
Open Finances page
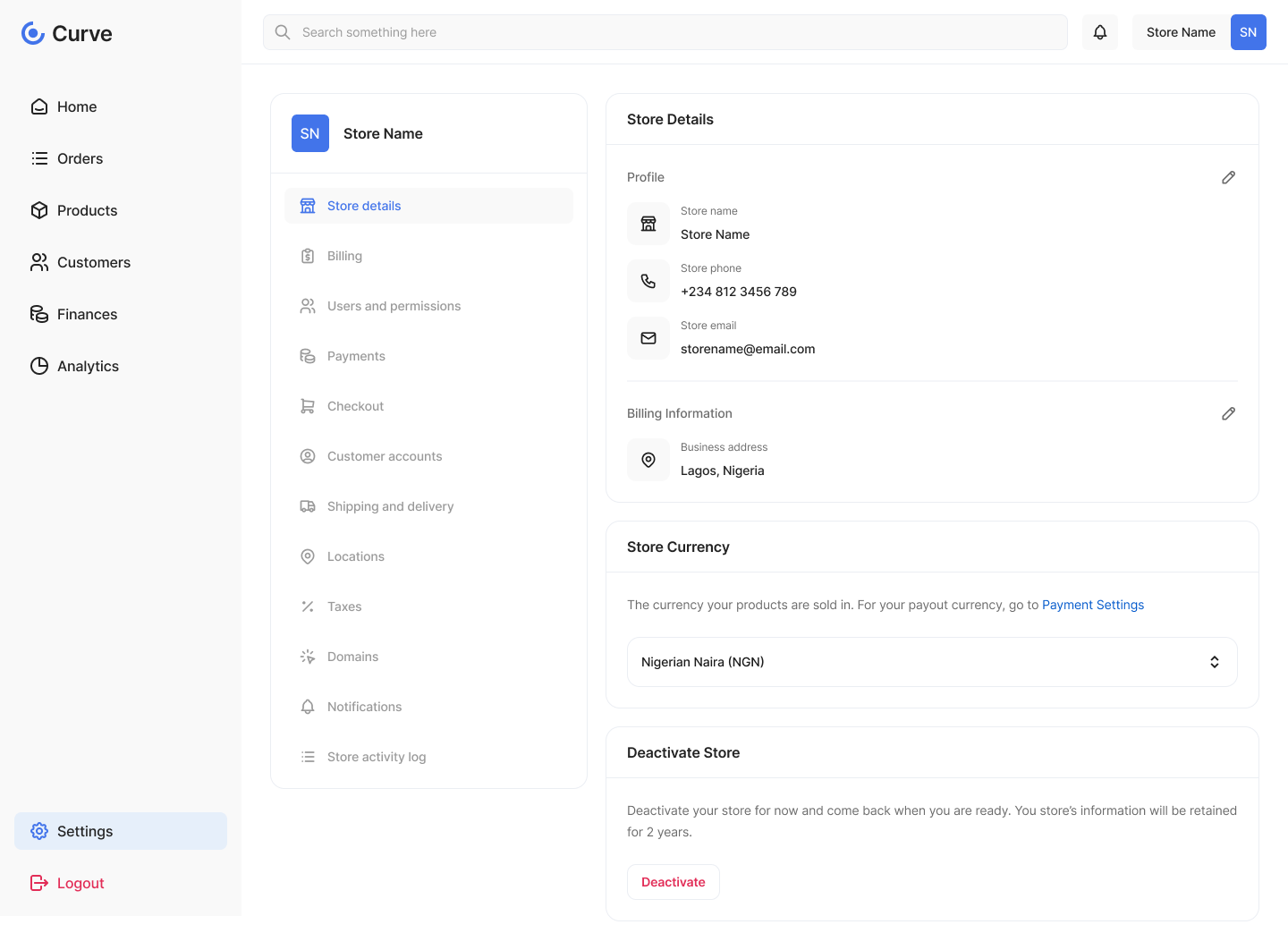tap(121, 314)
